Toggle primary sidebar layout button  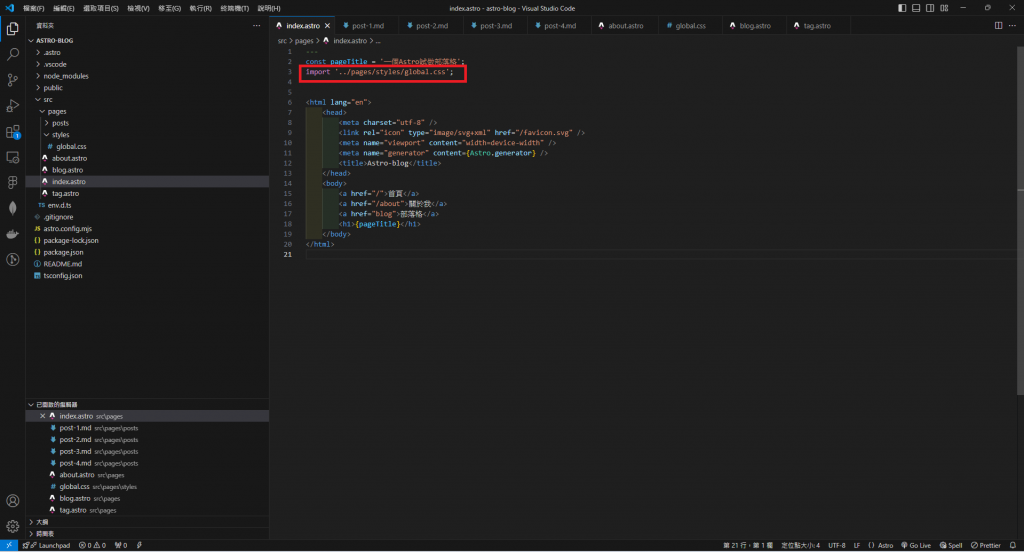click(x=902, y=8)
